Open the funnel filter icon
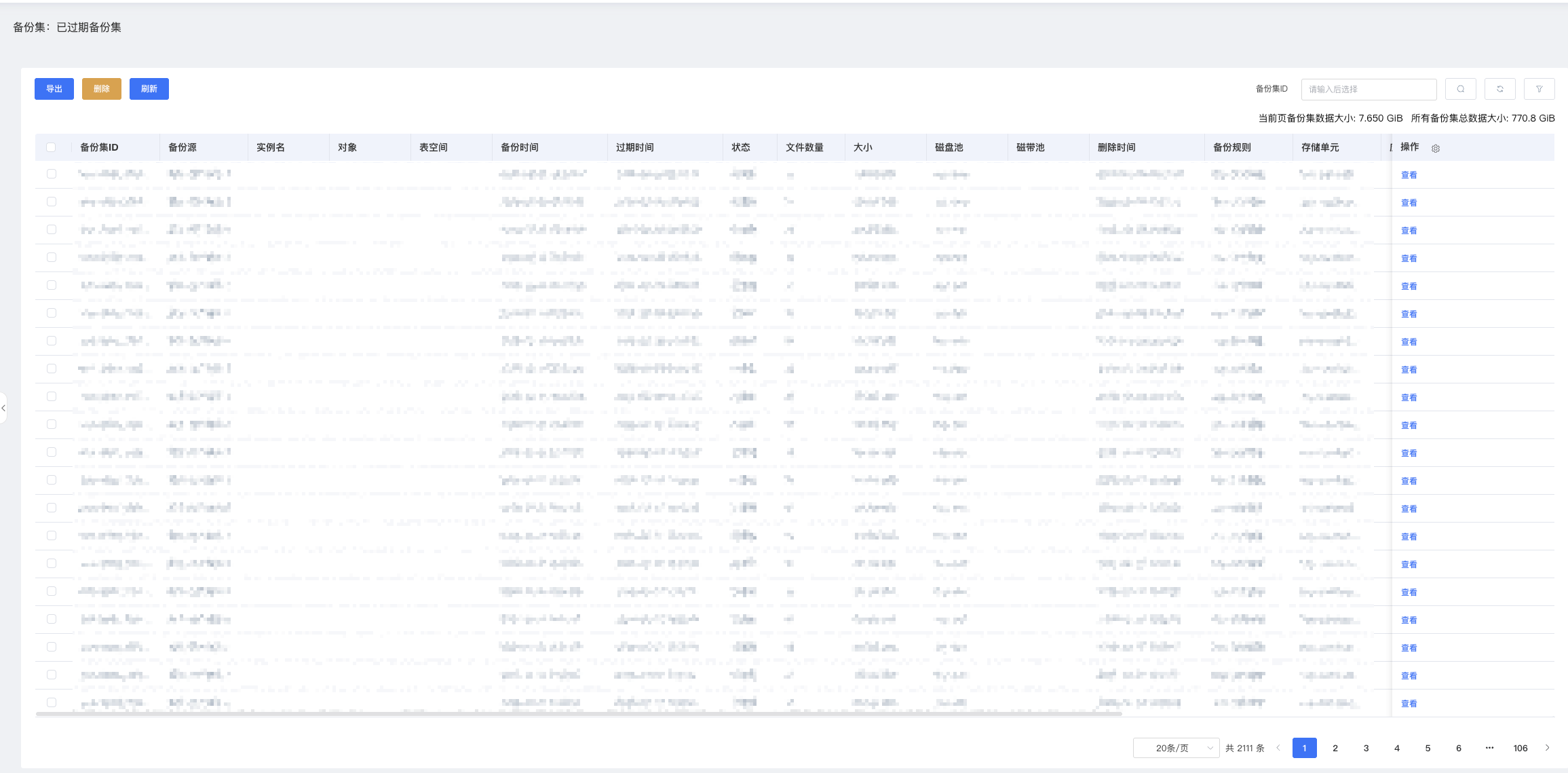This screenshot has width=1568, height=773. (1539, 89)
